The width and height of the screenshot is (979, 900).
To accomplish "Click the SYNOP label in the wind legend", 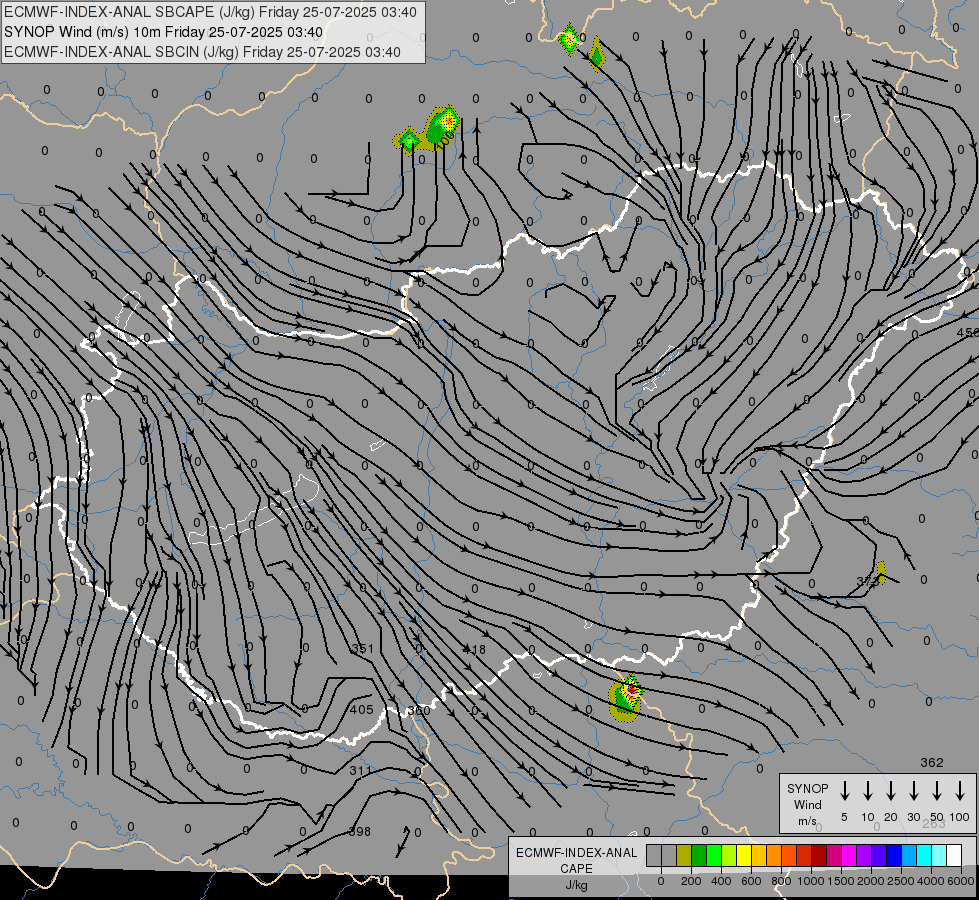I will pyautogui.click(x=807, y=789).
